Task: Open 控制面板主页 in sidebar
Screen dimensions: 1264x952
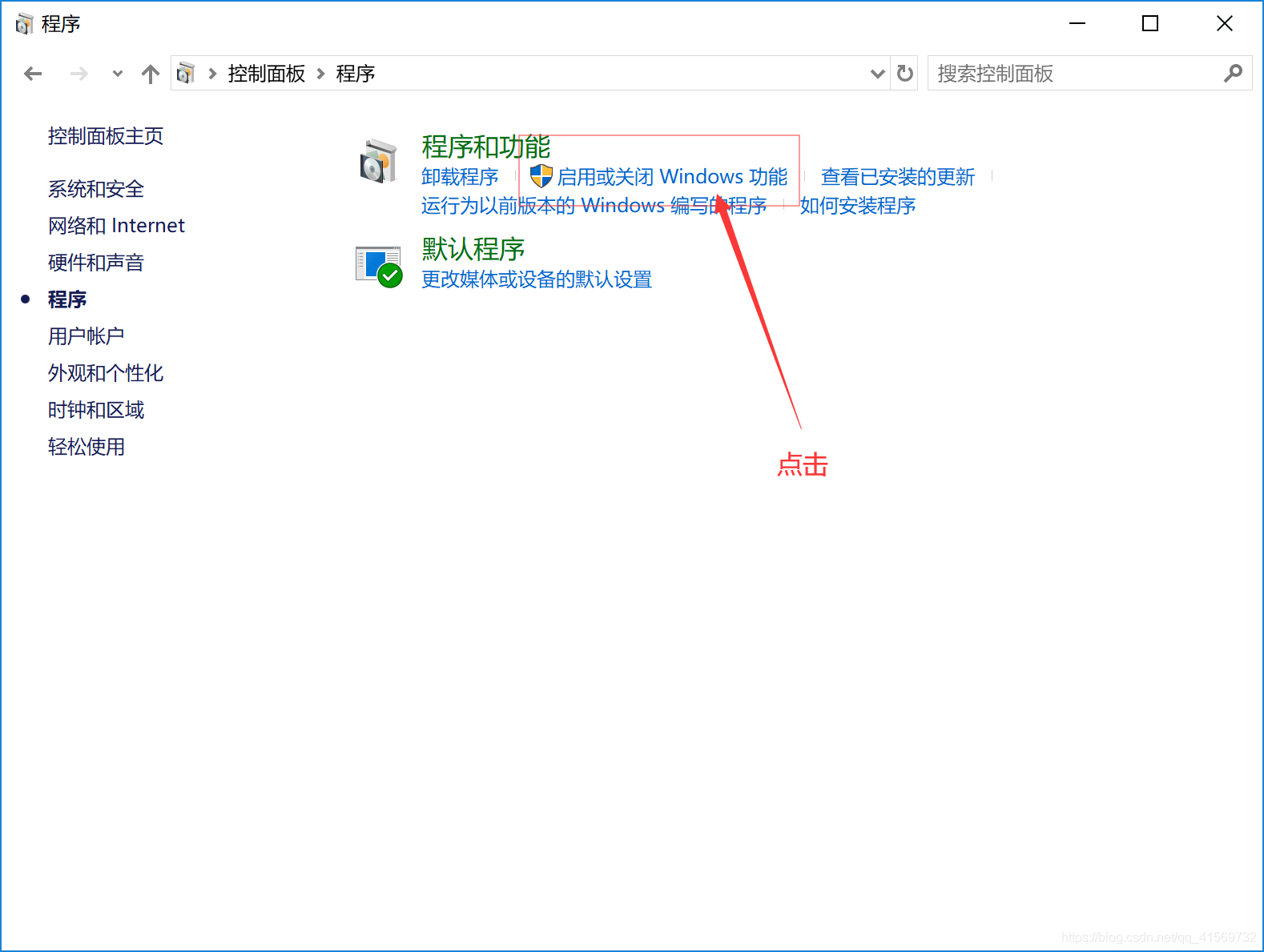Action: tap(106, 136)
